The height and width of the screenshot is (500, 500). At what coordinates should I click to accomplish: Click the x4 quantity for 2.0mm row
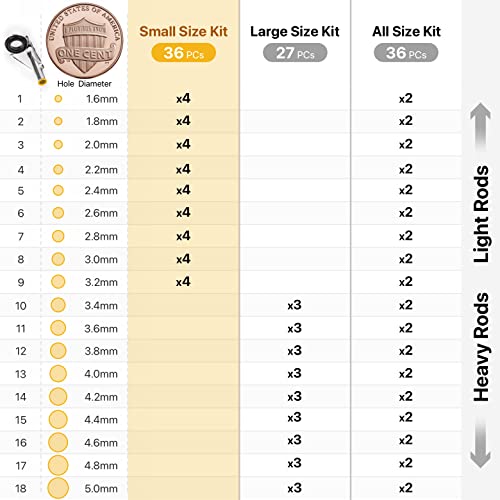[183, 144]
